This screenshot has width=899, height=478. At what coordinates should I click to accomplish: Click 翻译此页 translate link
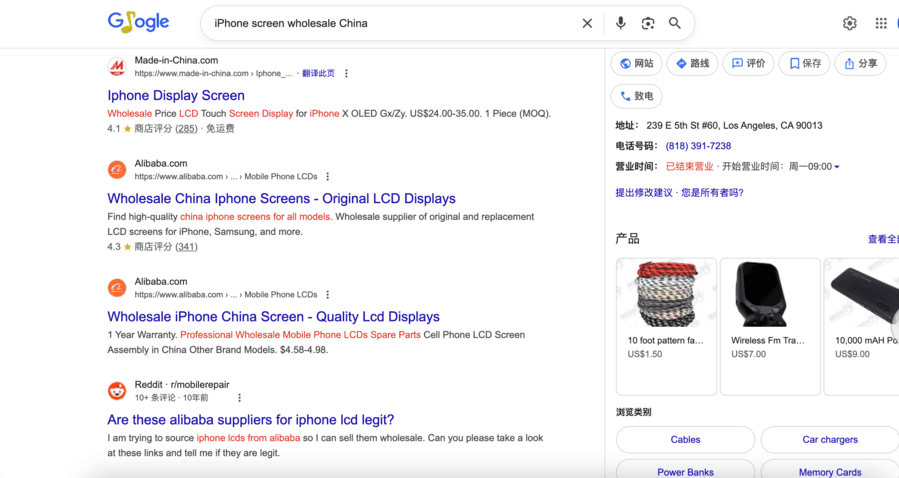point(318,73)
